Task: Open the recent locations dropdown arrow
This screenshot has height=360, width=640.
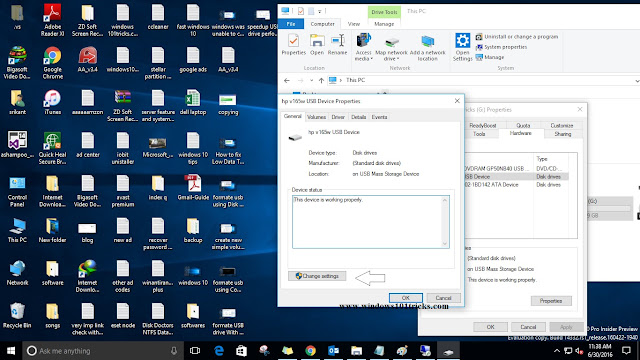Action: point(311,80)
